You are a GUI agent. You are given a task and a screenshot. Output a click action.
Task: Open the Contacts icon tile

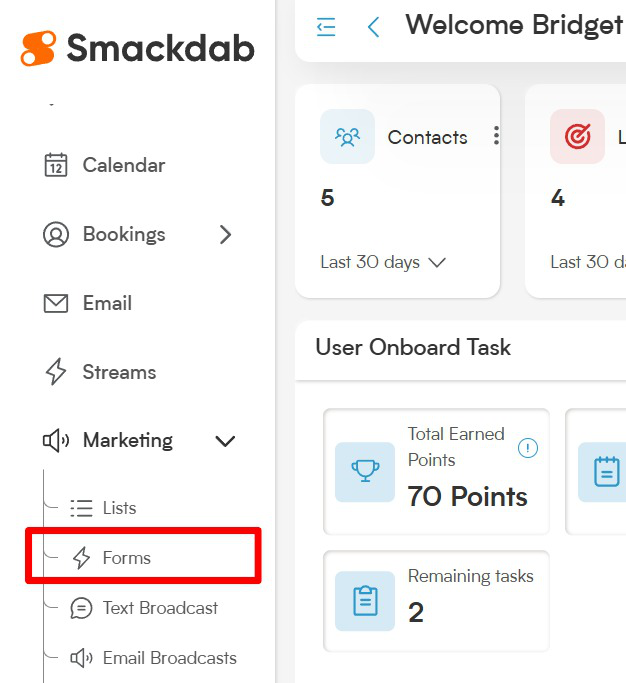click(x=347, y=137)
